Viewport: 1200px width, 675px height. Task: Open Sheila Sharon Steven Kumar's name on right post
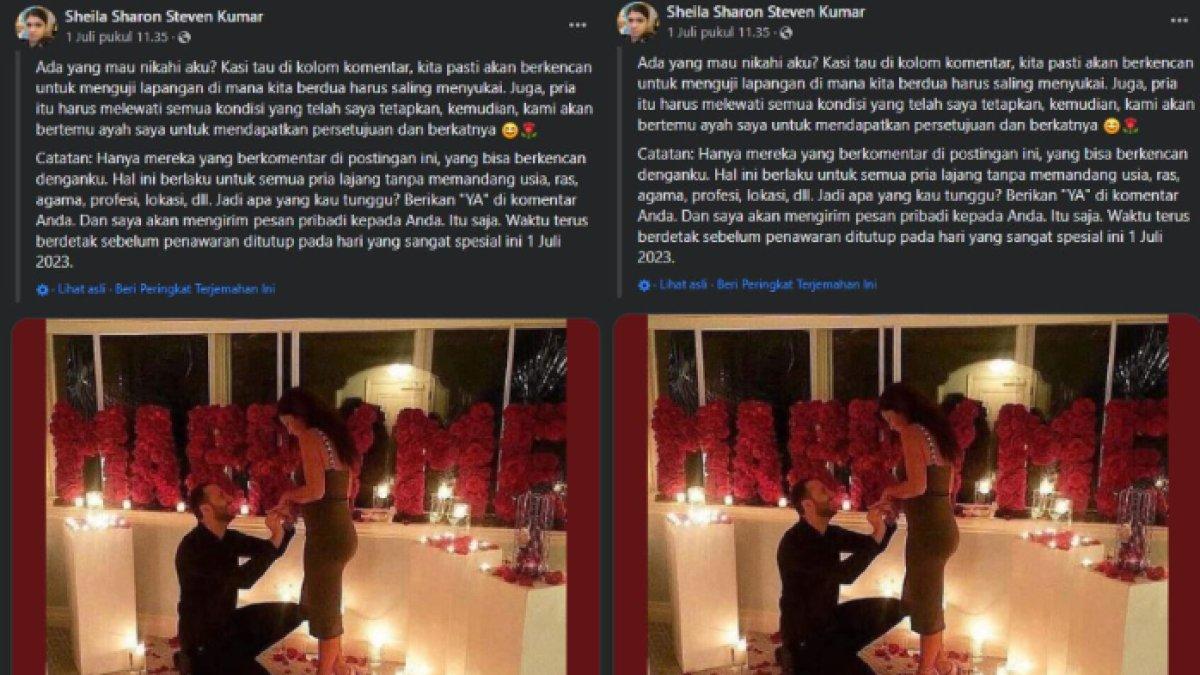tap(765, 12)
